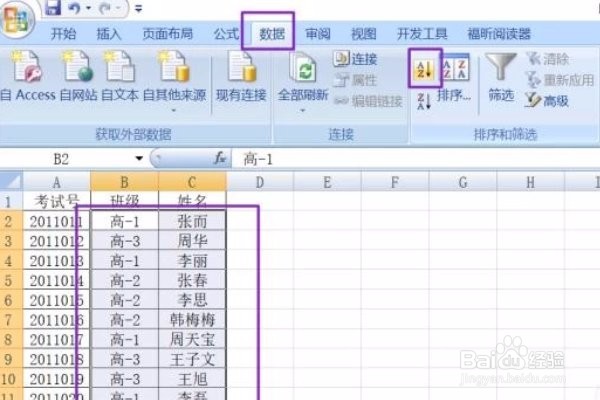Select column B header

pos(124,182)
